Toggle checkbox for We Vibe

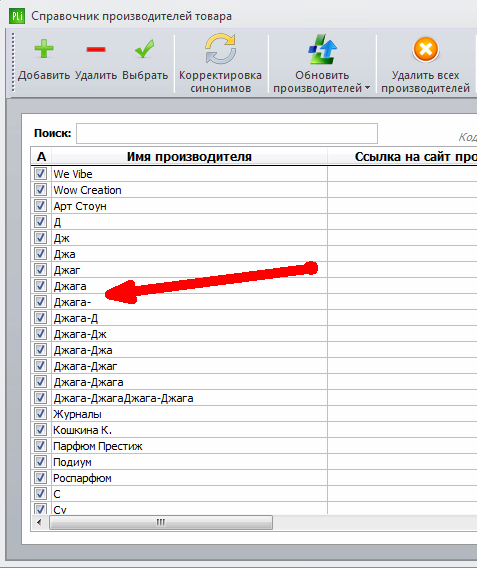pyautogui.click(x=40, y=174)
